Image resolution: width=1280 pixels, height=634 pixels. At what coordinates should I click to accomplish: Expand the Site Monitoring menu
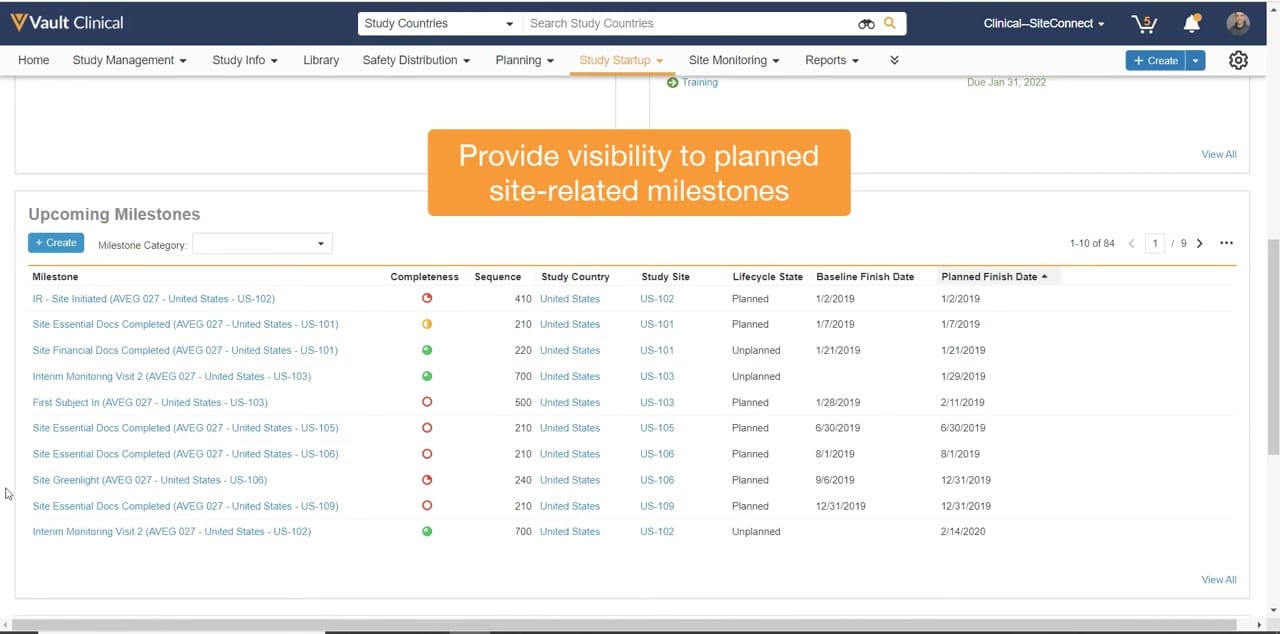click(734, 60)
